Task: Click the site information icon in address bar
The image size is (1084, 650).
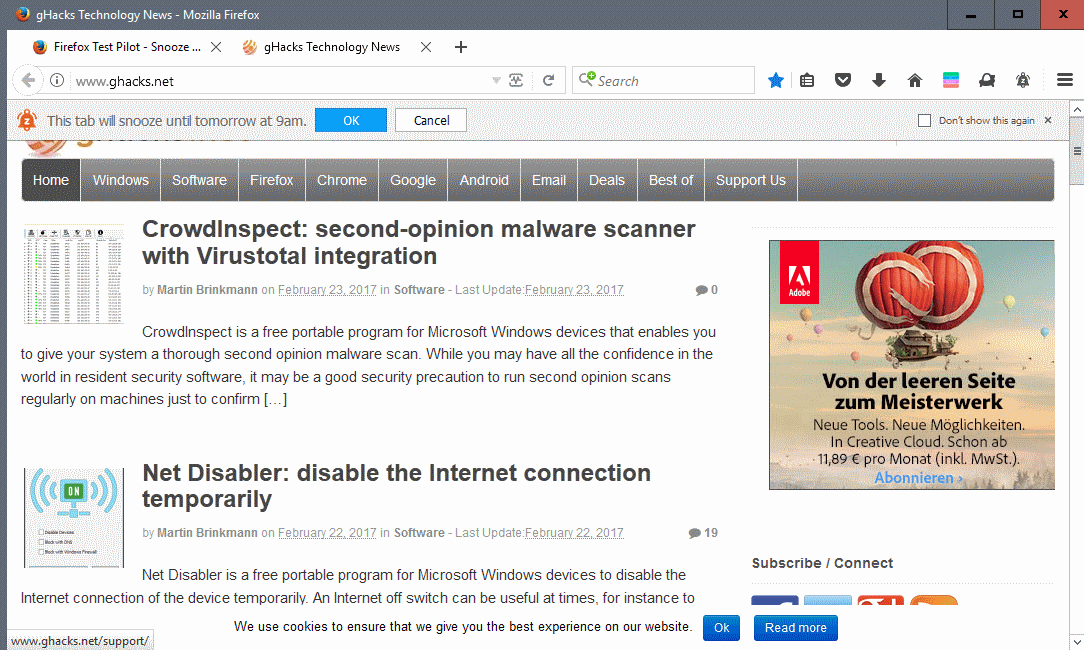Action: coord(57,81)
